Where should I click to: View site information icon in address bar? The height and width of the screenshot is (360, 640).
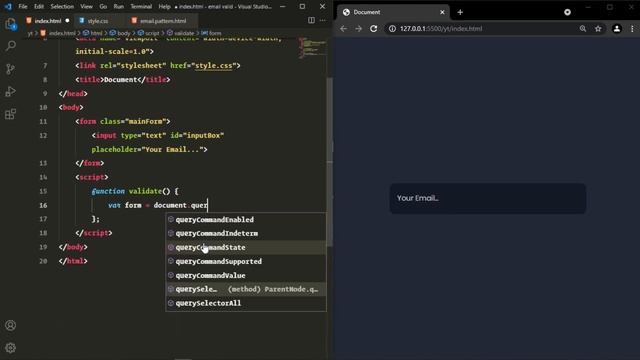(392, 29)
